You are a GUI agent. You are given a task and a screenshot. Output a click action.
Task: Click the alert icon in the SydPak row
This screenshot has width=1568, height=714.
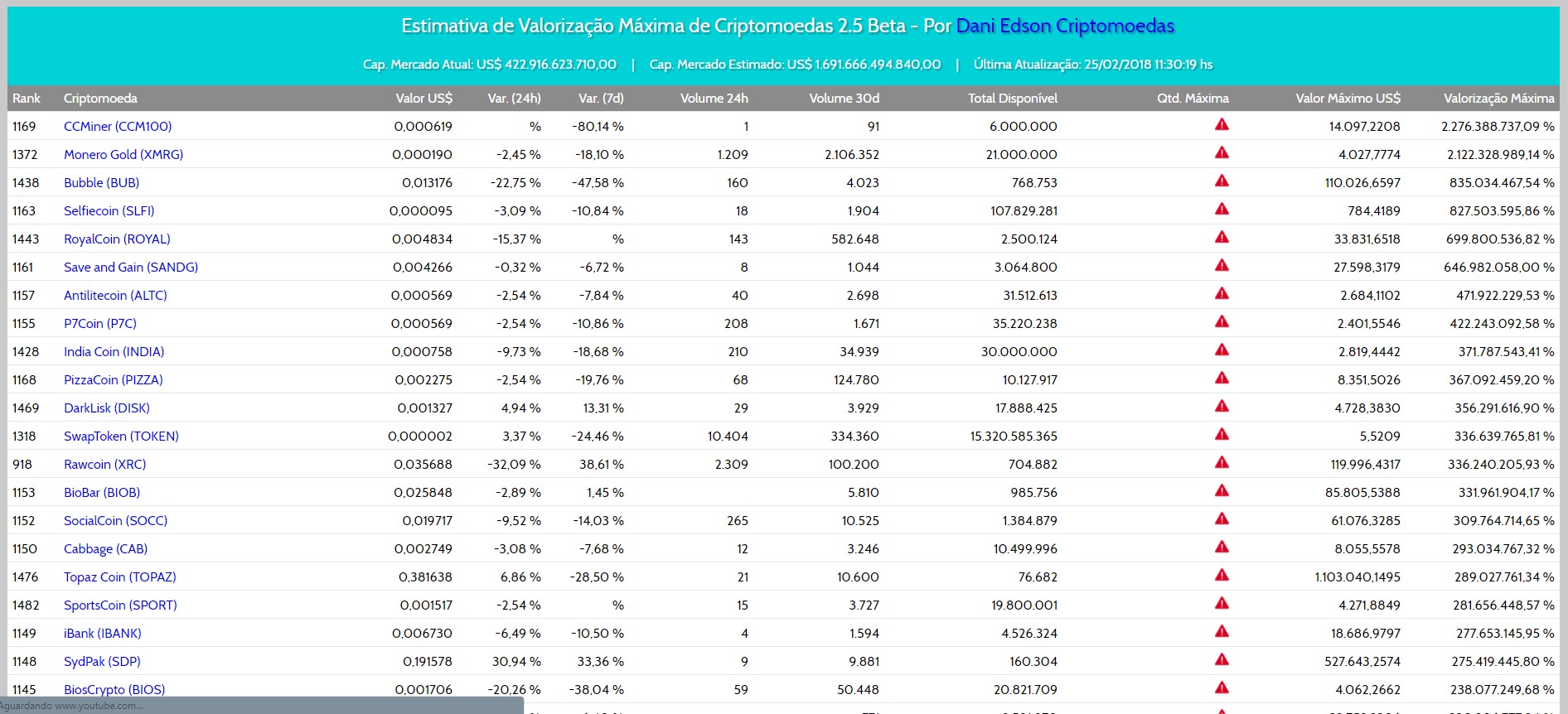(1222, 660)
